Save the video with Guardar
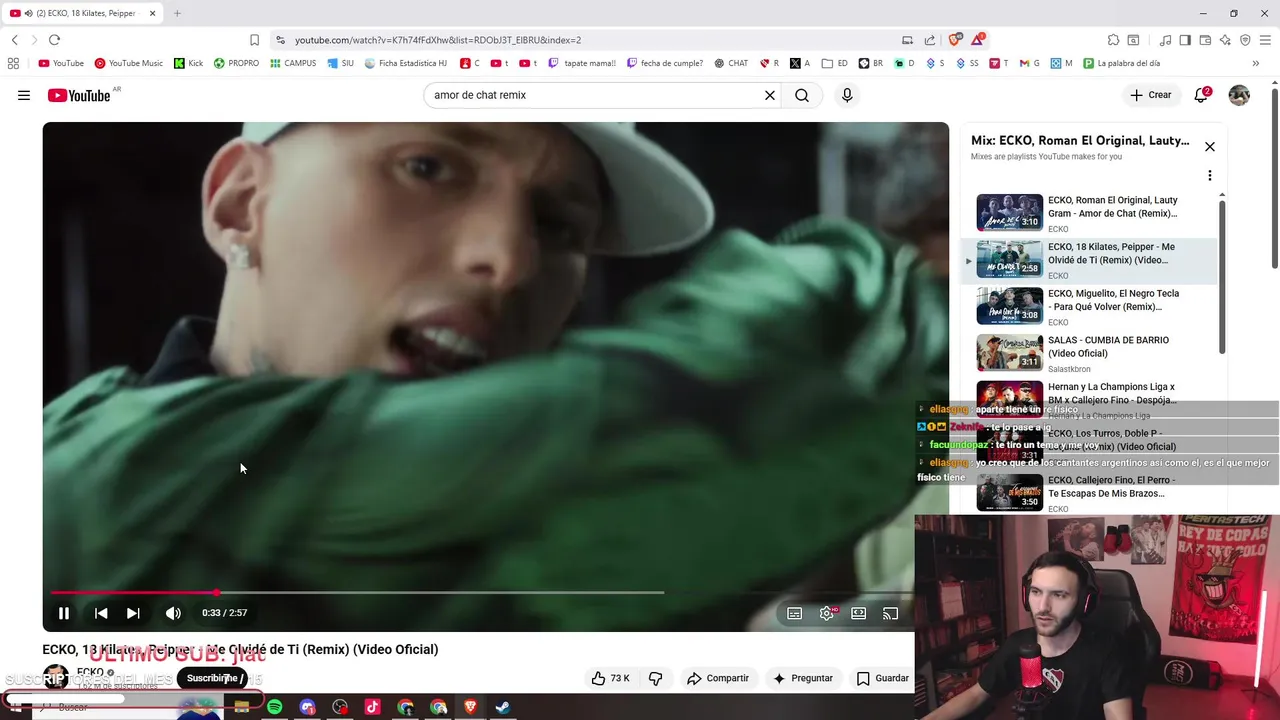 [882, 678]
